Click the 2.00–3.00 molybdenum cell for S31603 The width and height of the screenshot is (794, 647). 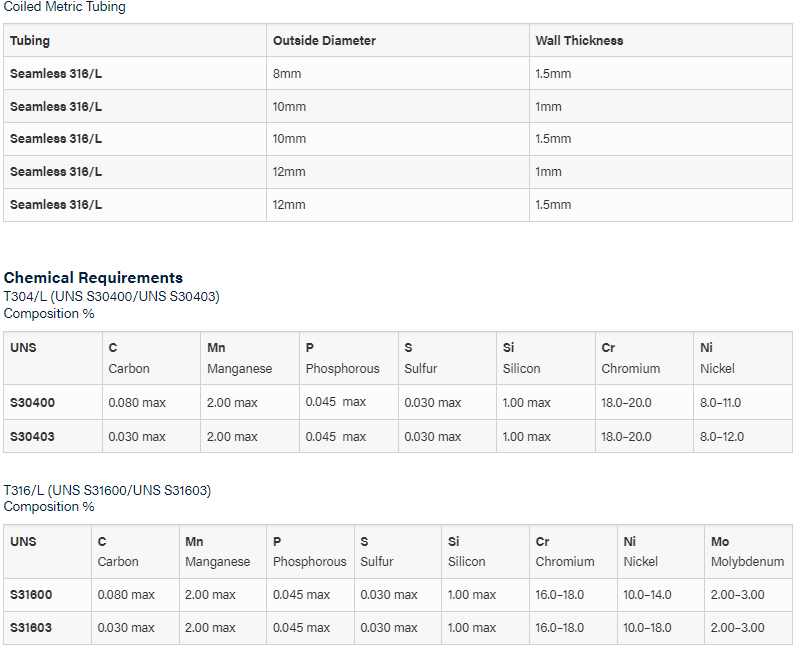coord(748,628)
